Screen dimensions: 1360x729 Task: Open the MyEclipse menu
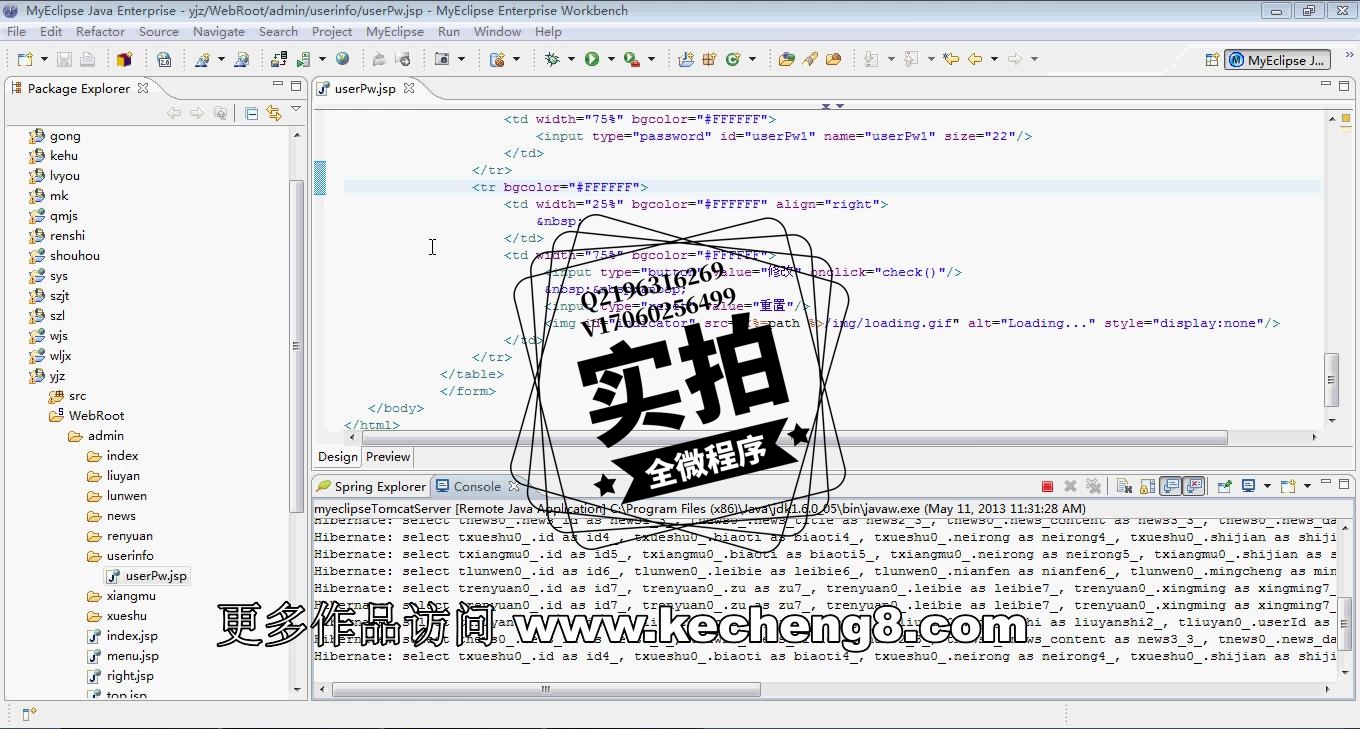click(395, 31)
